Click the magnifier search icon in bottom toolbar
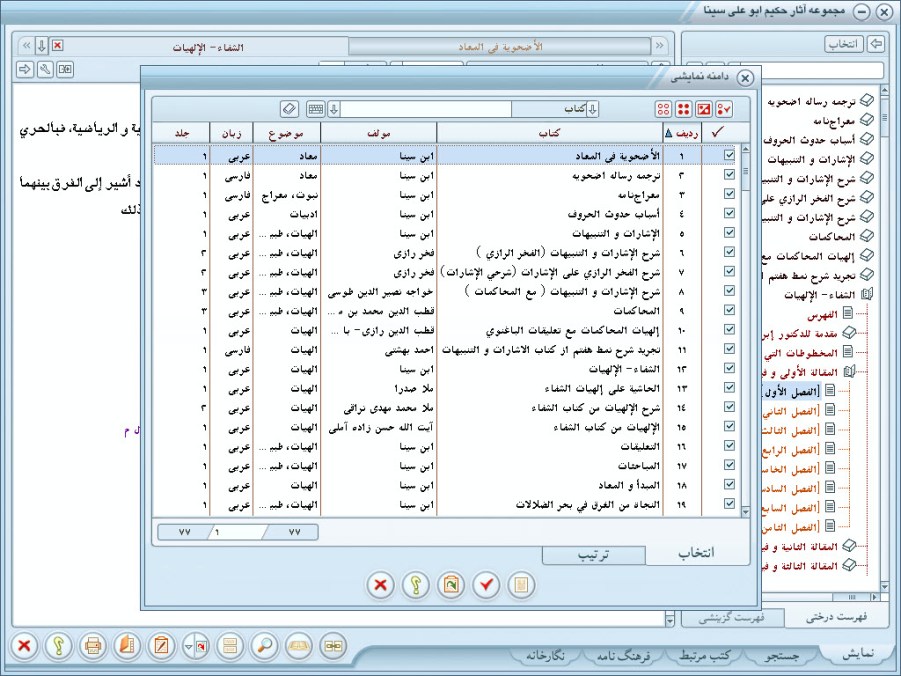Screen dimensions: 901x676 pos(265,645)
